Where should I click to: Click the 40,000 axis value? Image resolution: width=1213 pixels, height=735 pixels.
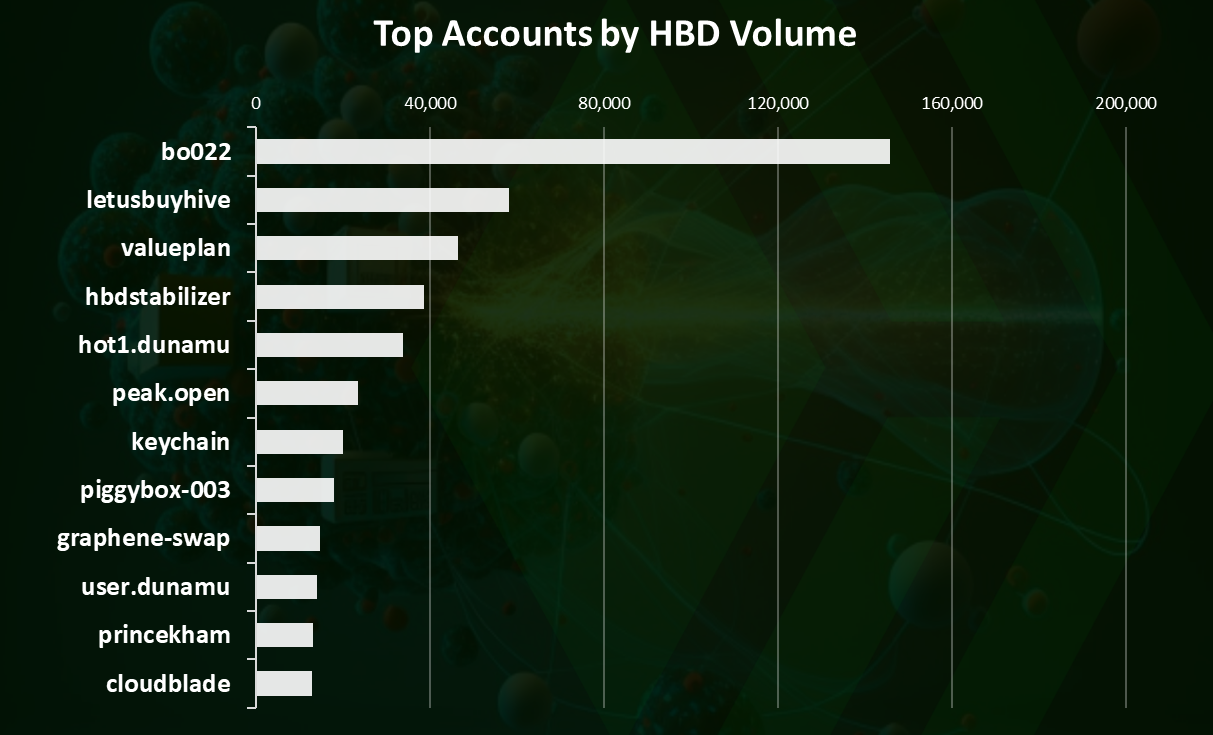tap(430, 103)
